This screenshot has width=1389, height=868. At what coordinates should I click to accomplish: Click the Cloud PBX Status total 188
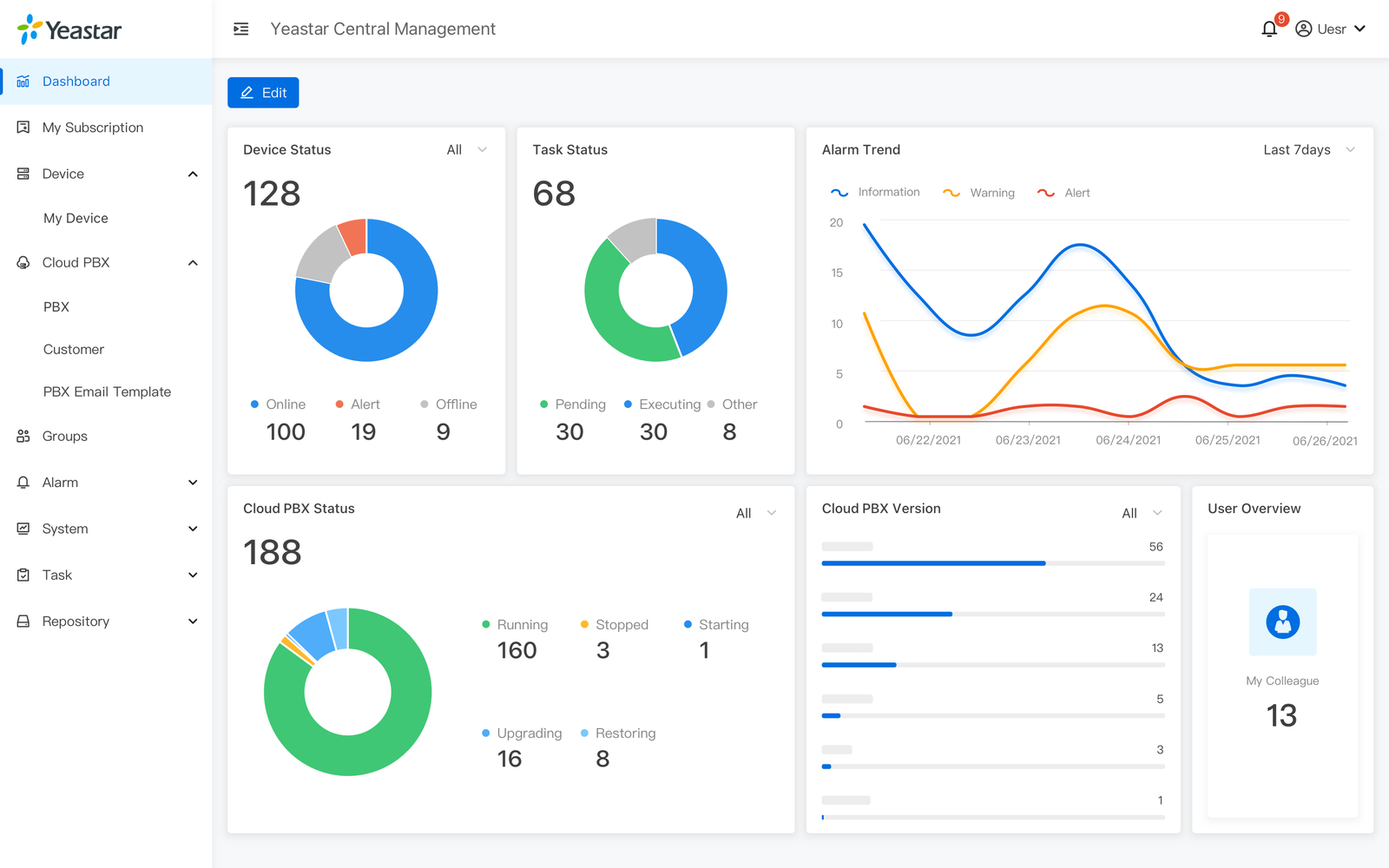[273, 552]
